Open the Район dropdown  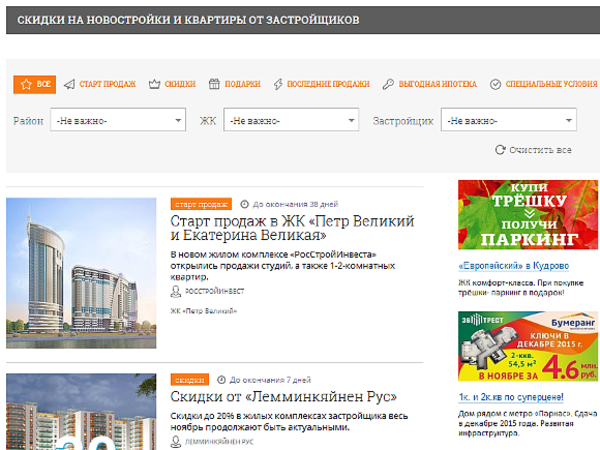118,120
